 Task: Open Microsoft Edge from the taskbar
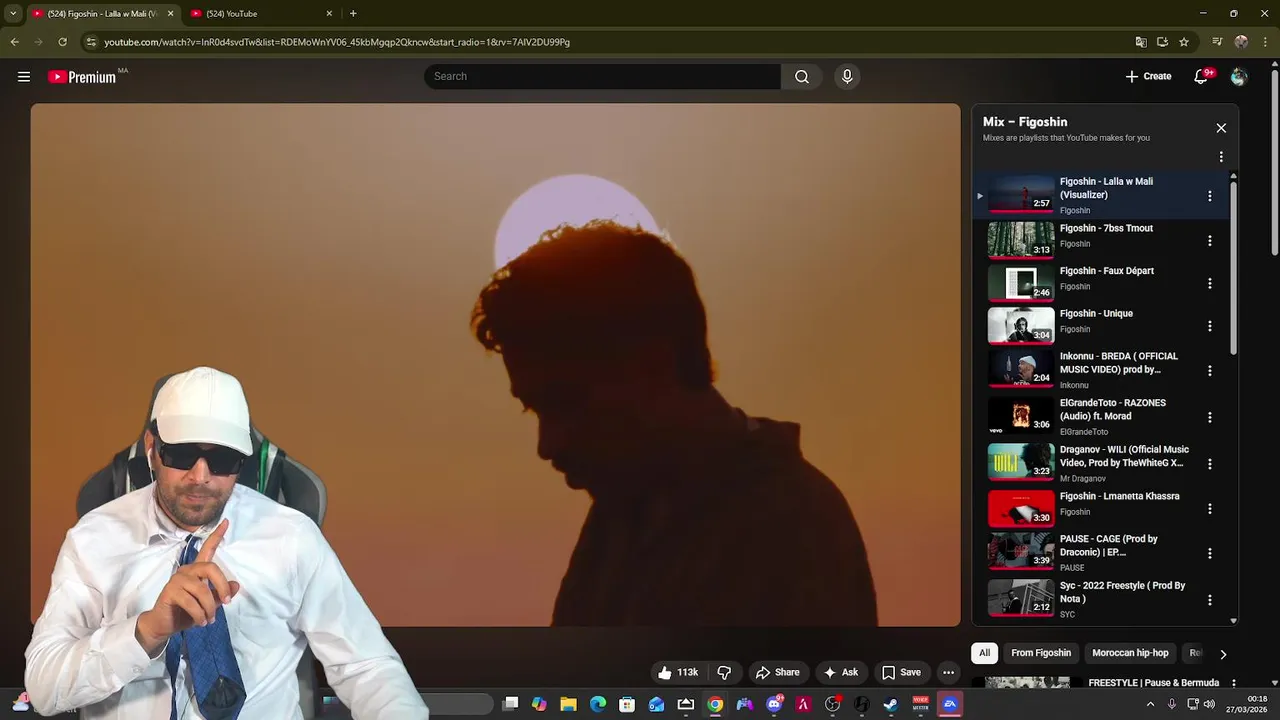click(x=598, y=704)
